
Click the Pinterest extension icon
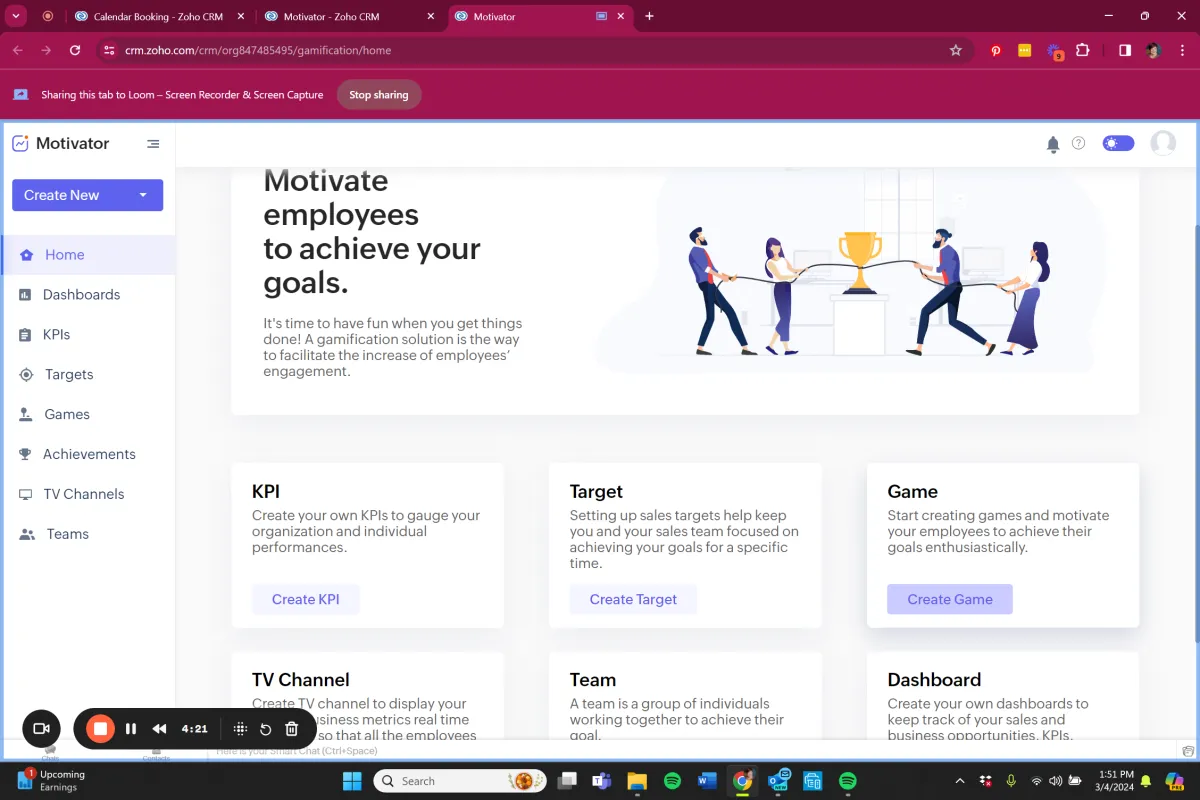(996, 50)
